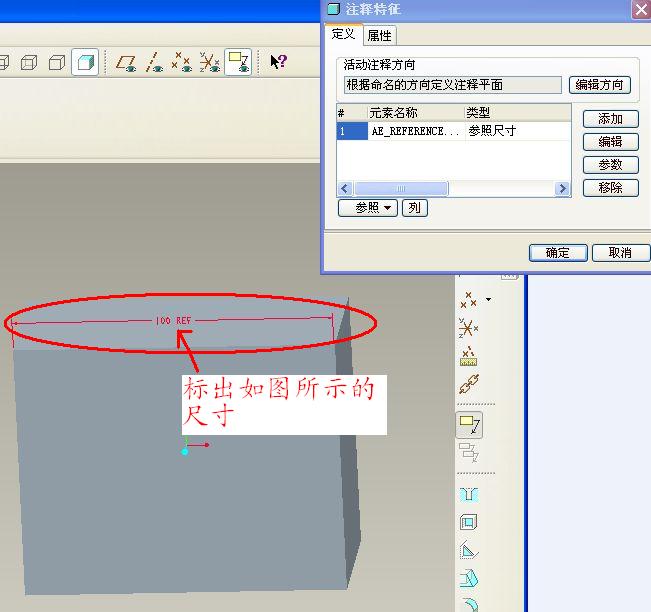Image resolution: width=651 pixels, height=612 pixels.
Task: Click the 类型 column header
Action: (x=518, y=113)
